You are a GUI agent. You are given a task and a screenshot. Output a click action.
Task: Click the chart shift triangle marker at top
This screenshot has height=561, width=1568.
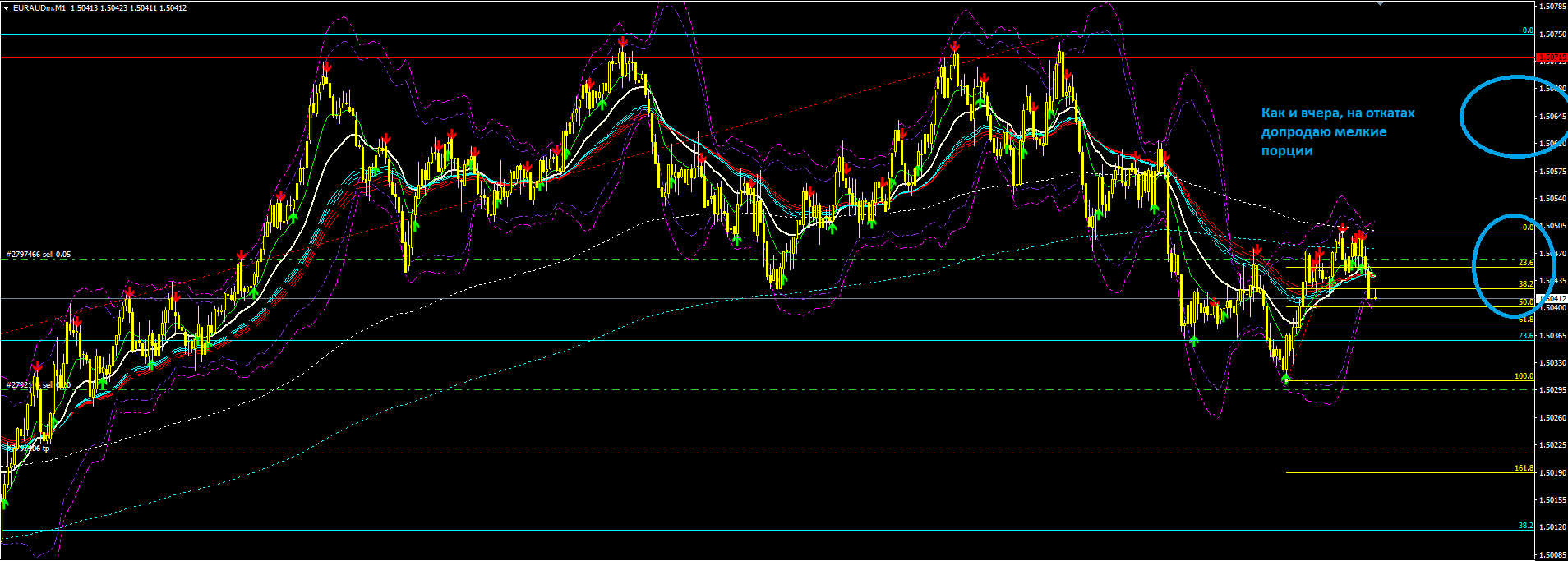coord(1381,4)
